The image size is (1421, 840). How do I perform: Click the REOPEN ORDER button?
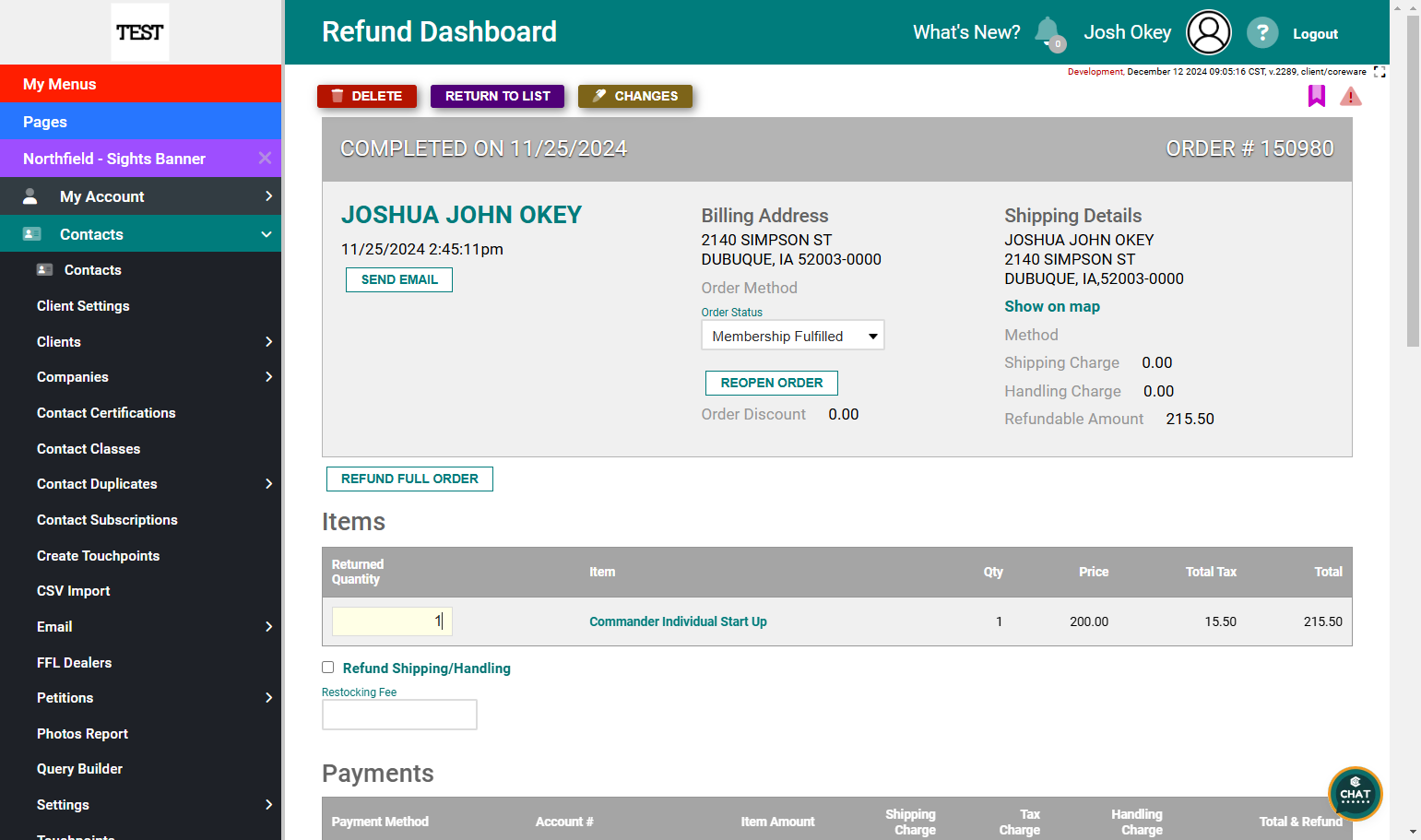772,383
